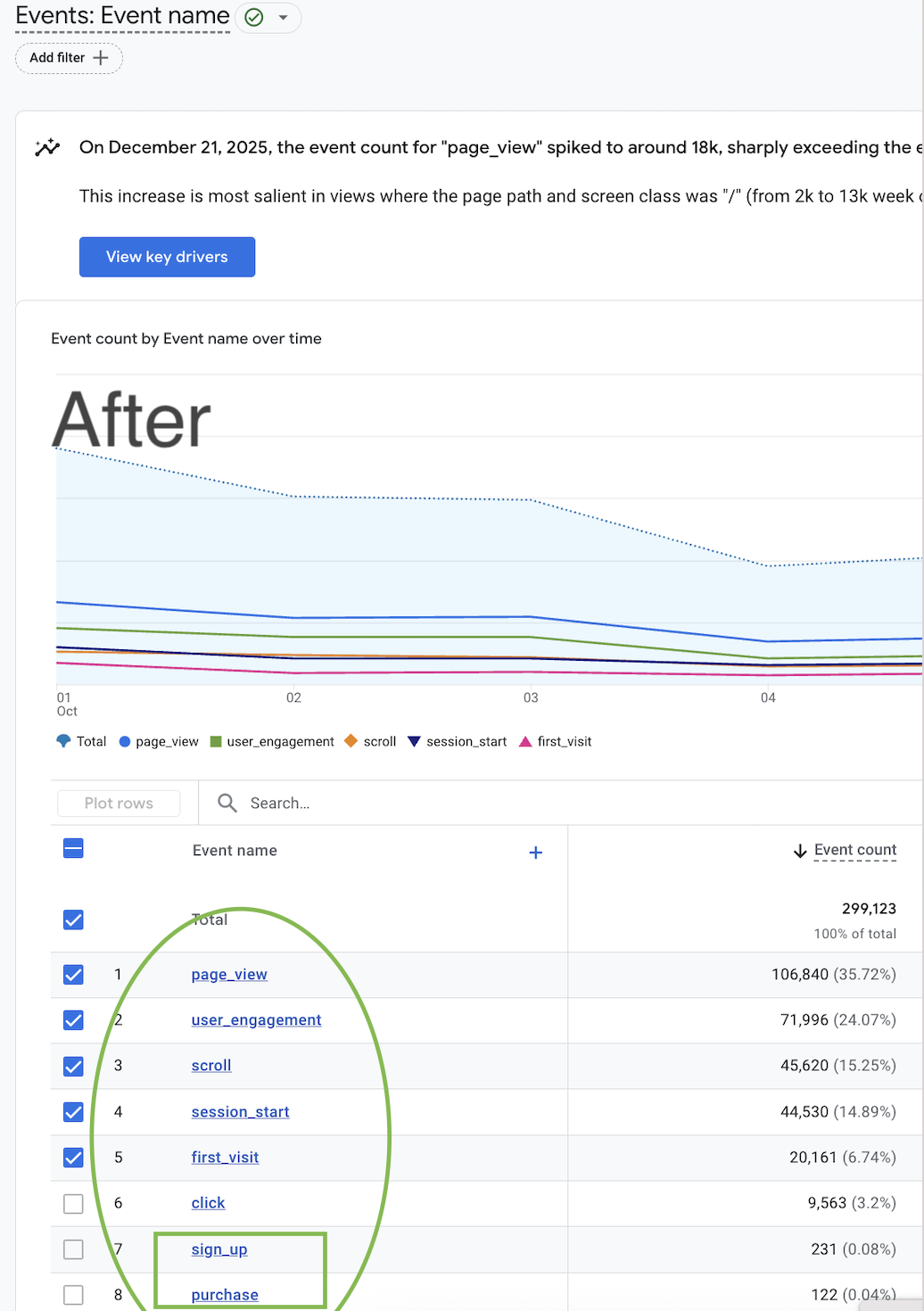Open the click event link

coord(209,1203)
